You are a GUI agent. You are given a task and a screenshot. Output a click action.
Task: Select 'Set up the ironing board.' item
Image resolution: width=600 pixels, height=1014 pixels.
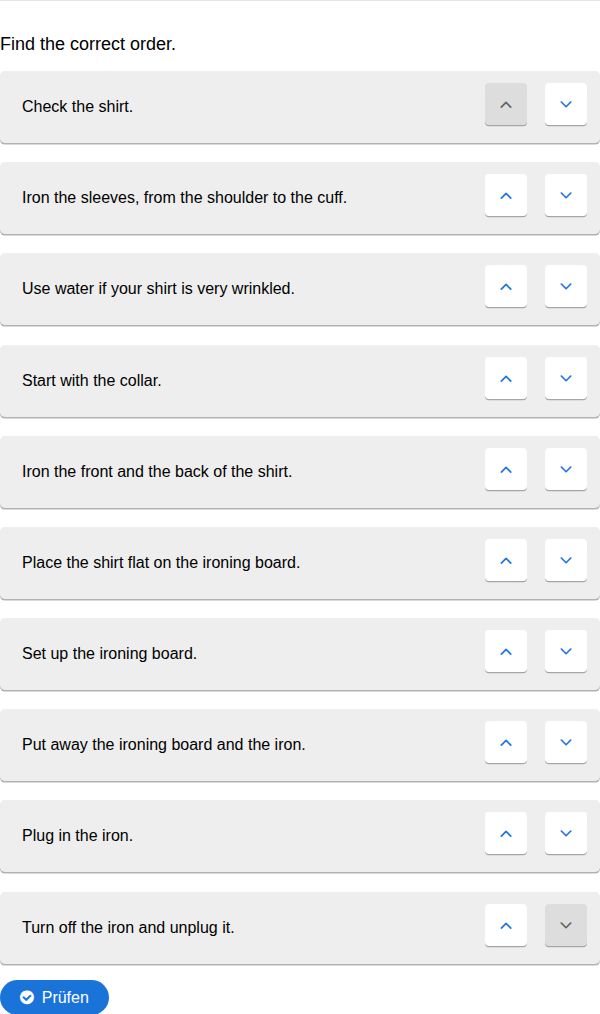click(x=110, y=653)
